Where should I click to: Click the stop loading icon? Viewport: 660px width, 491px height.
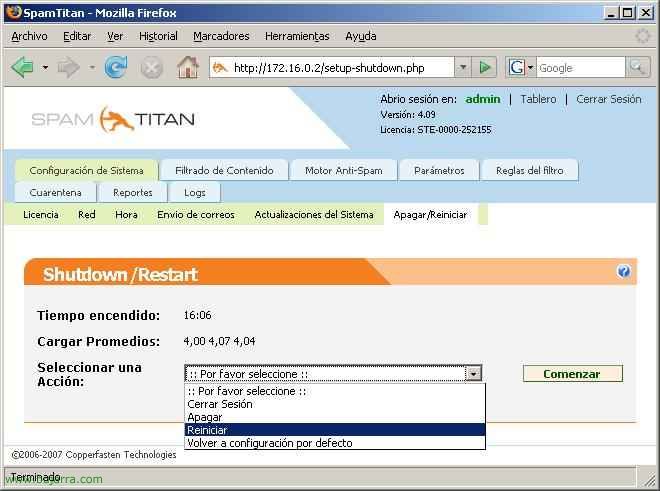[152, 67]
